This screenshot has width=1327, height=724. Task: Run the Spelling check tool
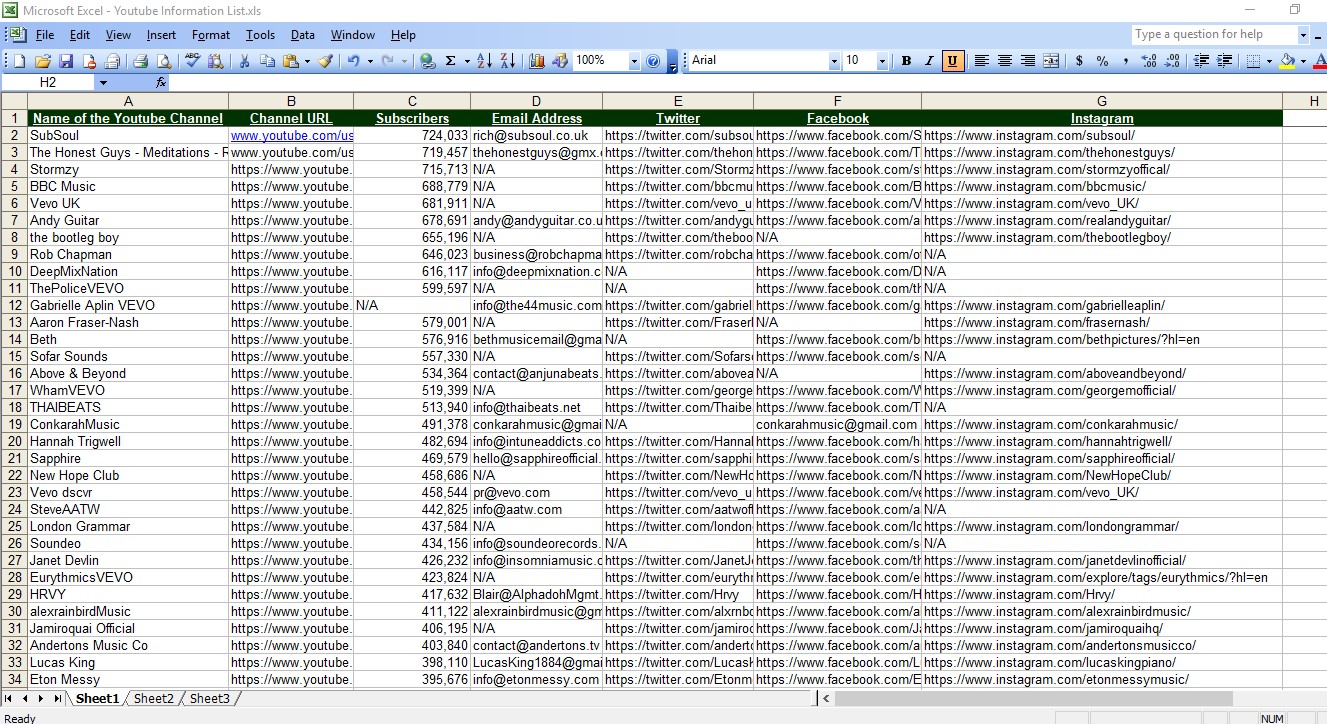193,61
